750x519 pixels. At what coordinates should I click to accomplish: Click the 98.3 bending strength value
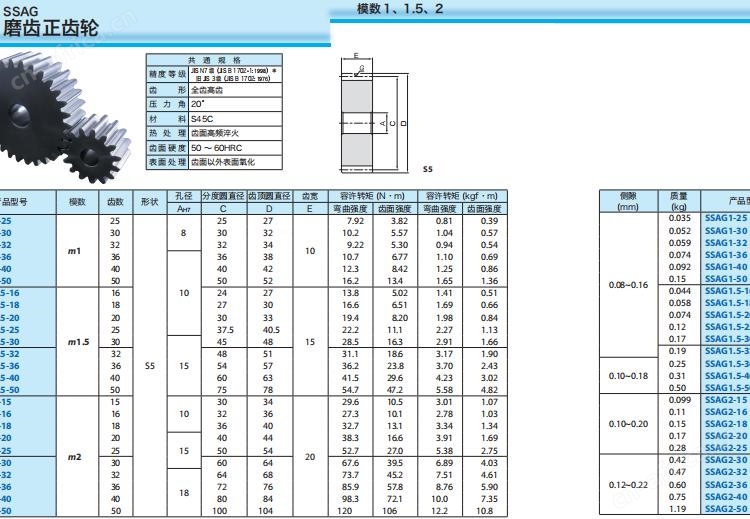pos(350,499)
